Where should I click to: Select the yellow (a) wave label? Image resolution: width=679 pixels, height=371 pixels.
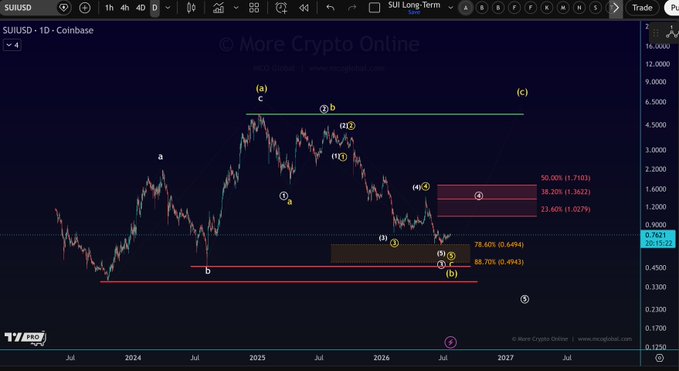tap(261, 88)
